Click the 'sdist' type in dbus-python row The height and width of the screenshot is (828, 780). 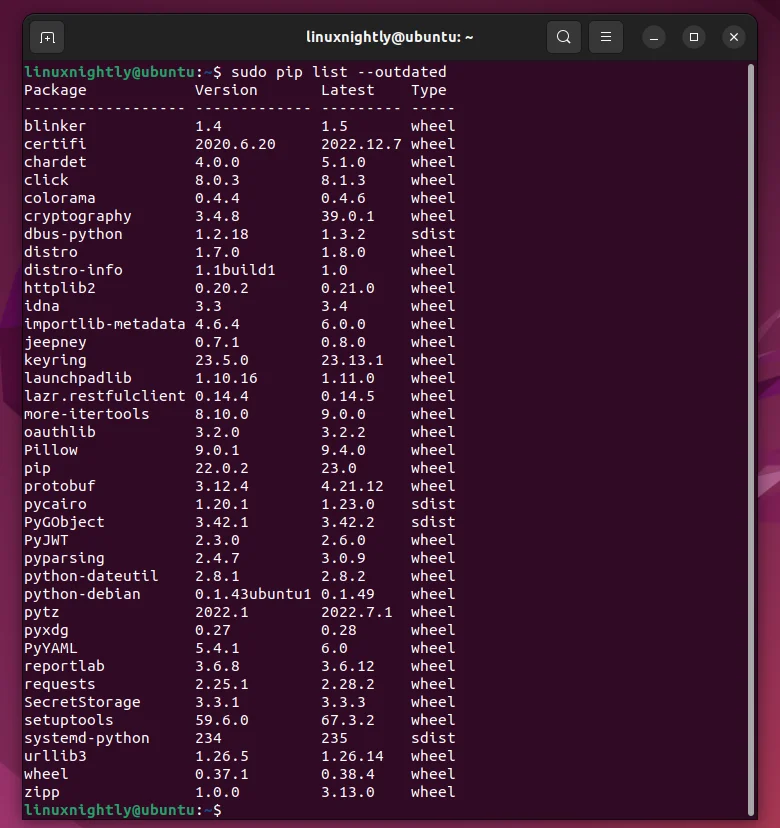pos(433,234)
